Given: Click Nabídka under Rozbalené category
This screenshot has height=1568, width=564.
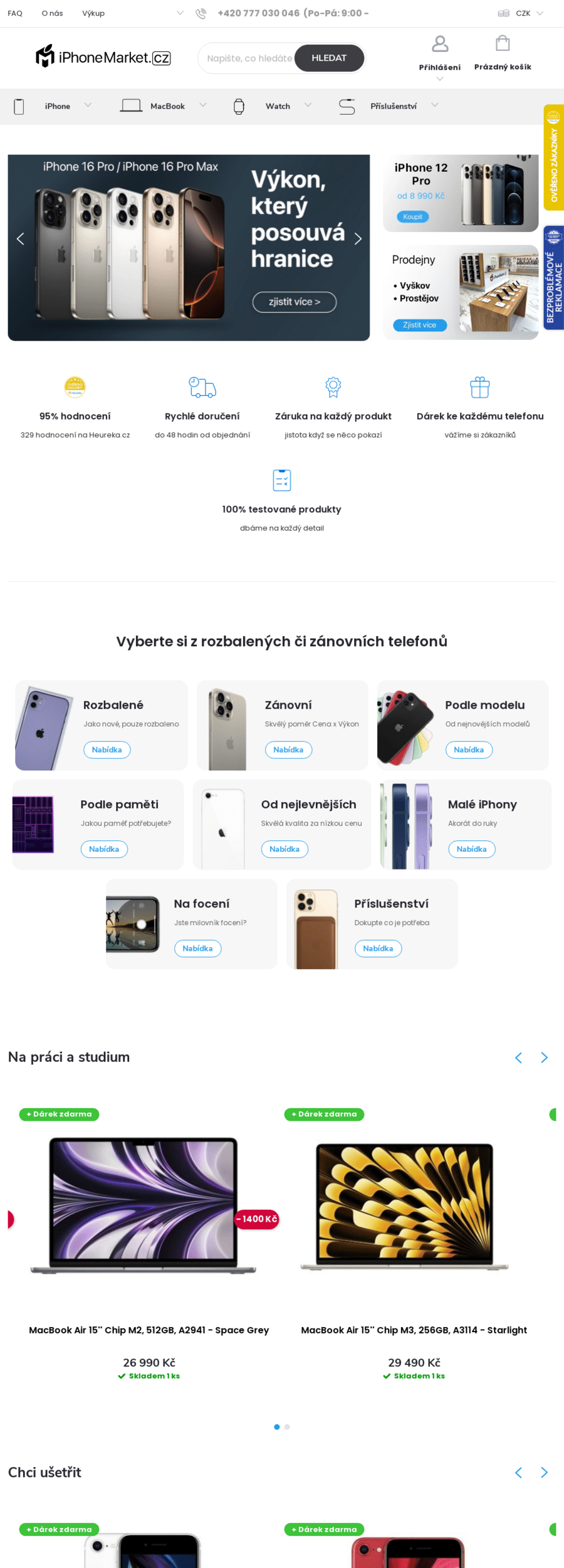Looking at the screenshot, I should pyautogui.click(x=107, y=750).
